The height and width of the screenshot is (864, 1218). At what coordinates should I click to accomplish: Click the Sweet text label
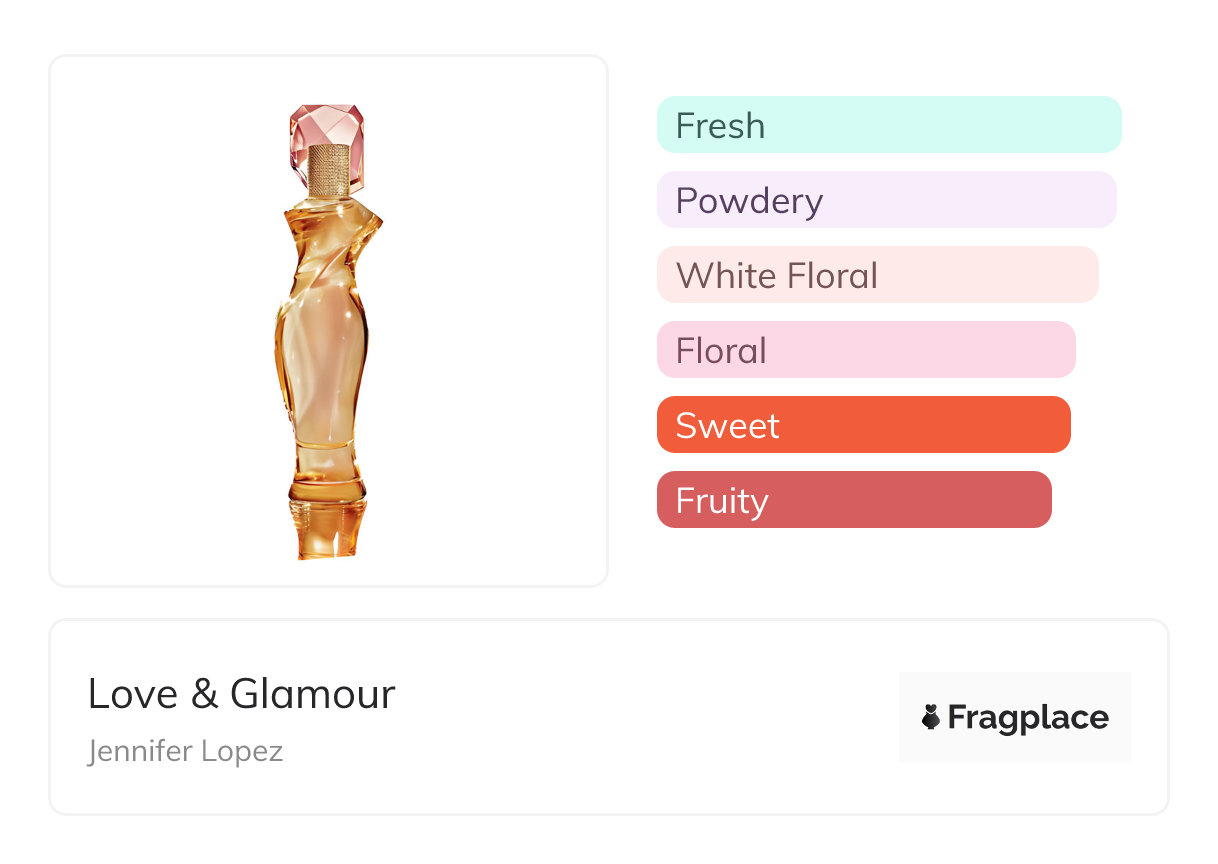(x=727, y=425)
